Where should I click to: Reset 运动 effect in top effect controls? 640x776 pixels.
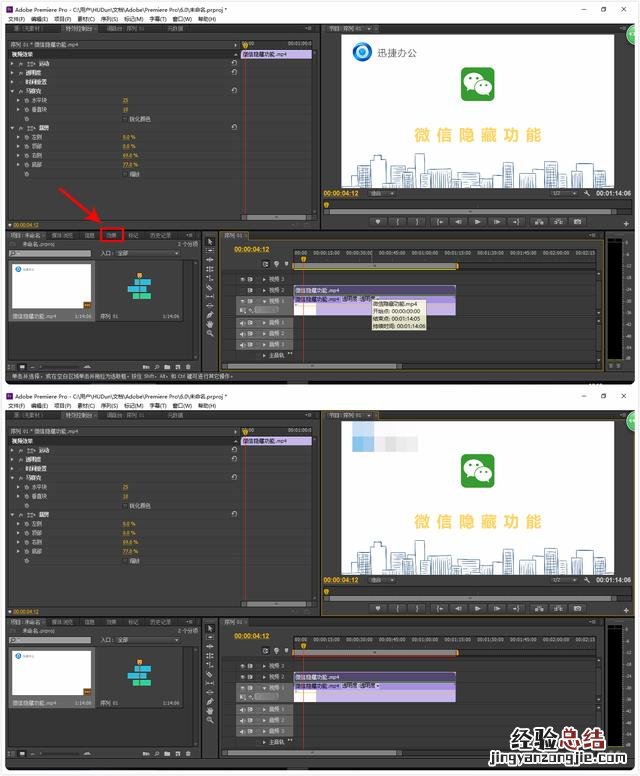[x=234, y=63]
